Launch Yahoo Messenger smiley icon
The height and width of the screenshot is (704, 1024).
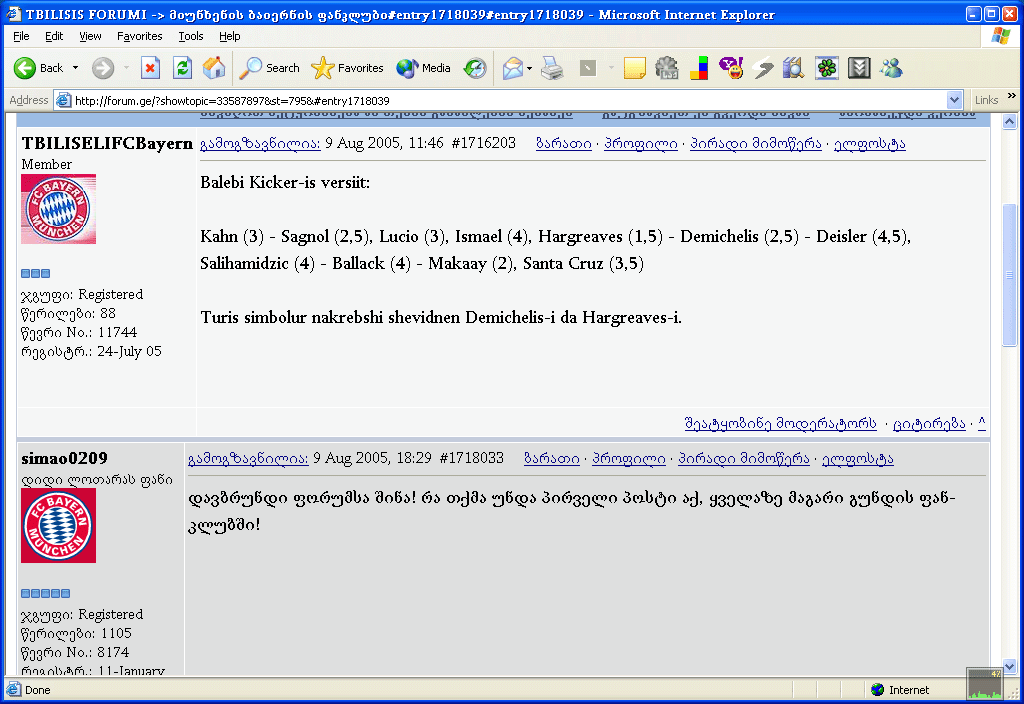coord(731,68)
